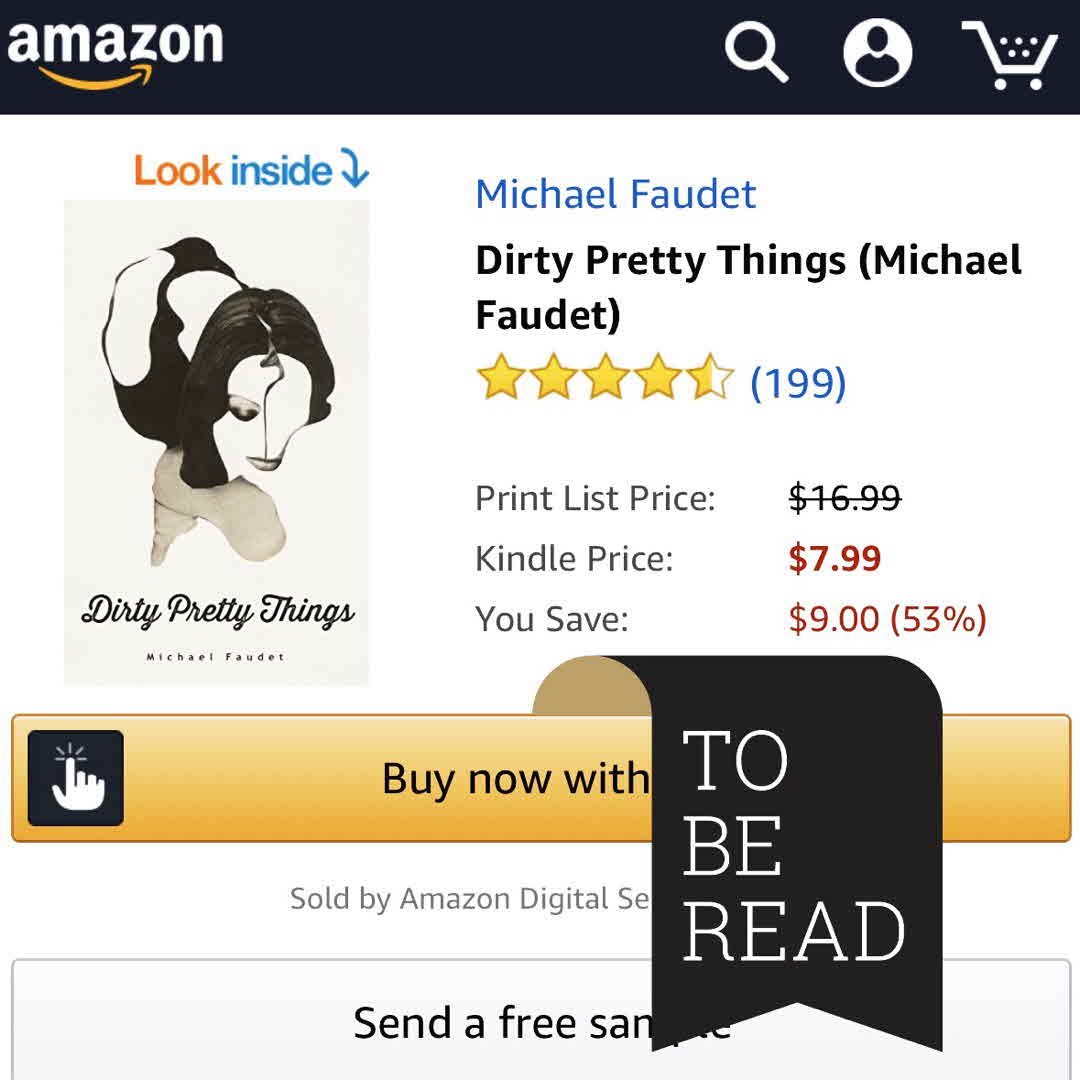Click the $7.99 Kindle price
1080x1080 pixels.
pos(834,558)
